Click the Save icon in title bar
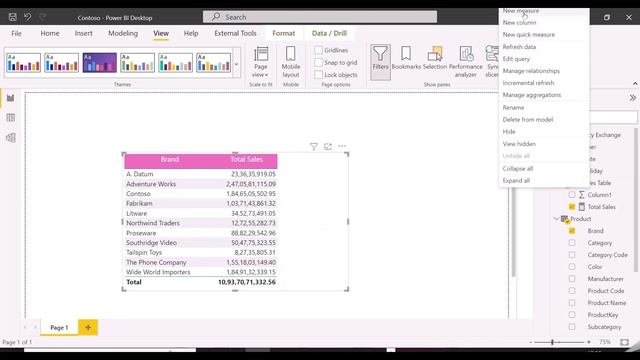 13,17
